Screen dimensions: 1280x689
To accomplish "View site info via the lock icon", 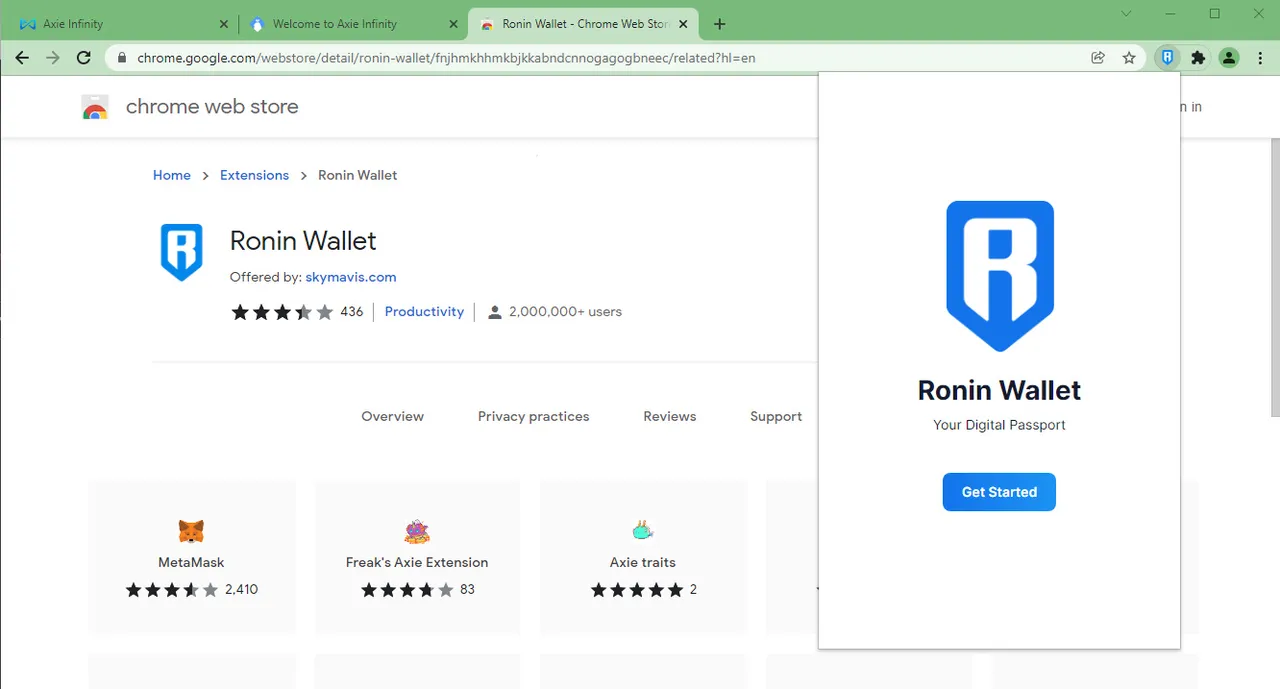I will point(122,58).
